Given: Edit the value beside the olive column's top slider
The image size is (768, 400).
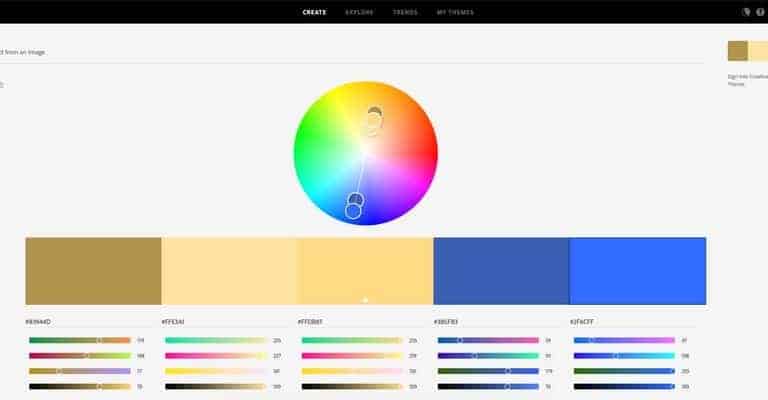Looking at the screenshot, I should tap(141, 340).
